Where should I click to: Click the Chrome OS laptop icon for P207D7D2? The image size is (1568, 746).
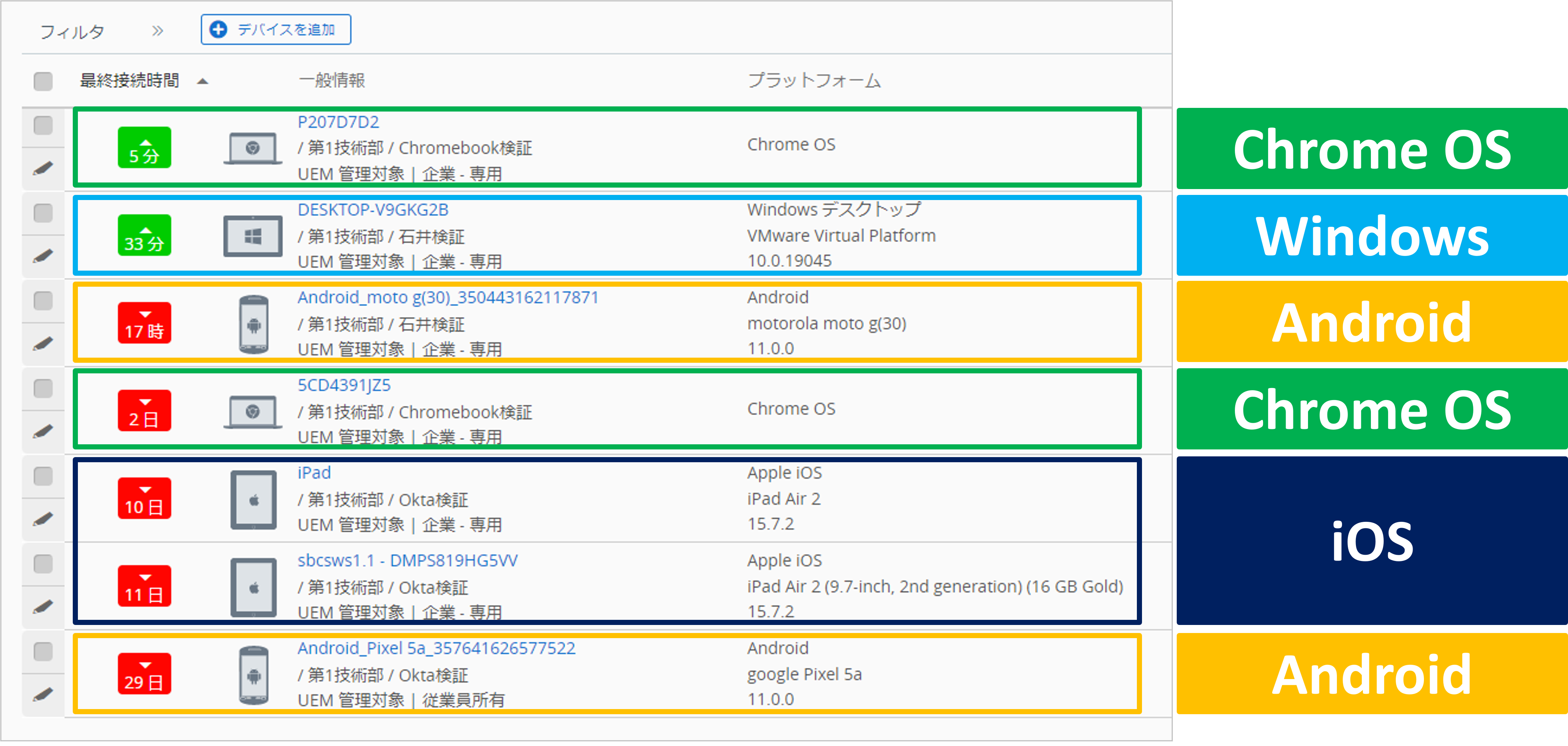tap(253, 147)
